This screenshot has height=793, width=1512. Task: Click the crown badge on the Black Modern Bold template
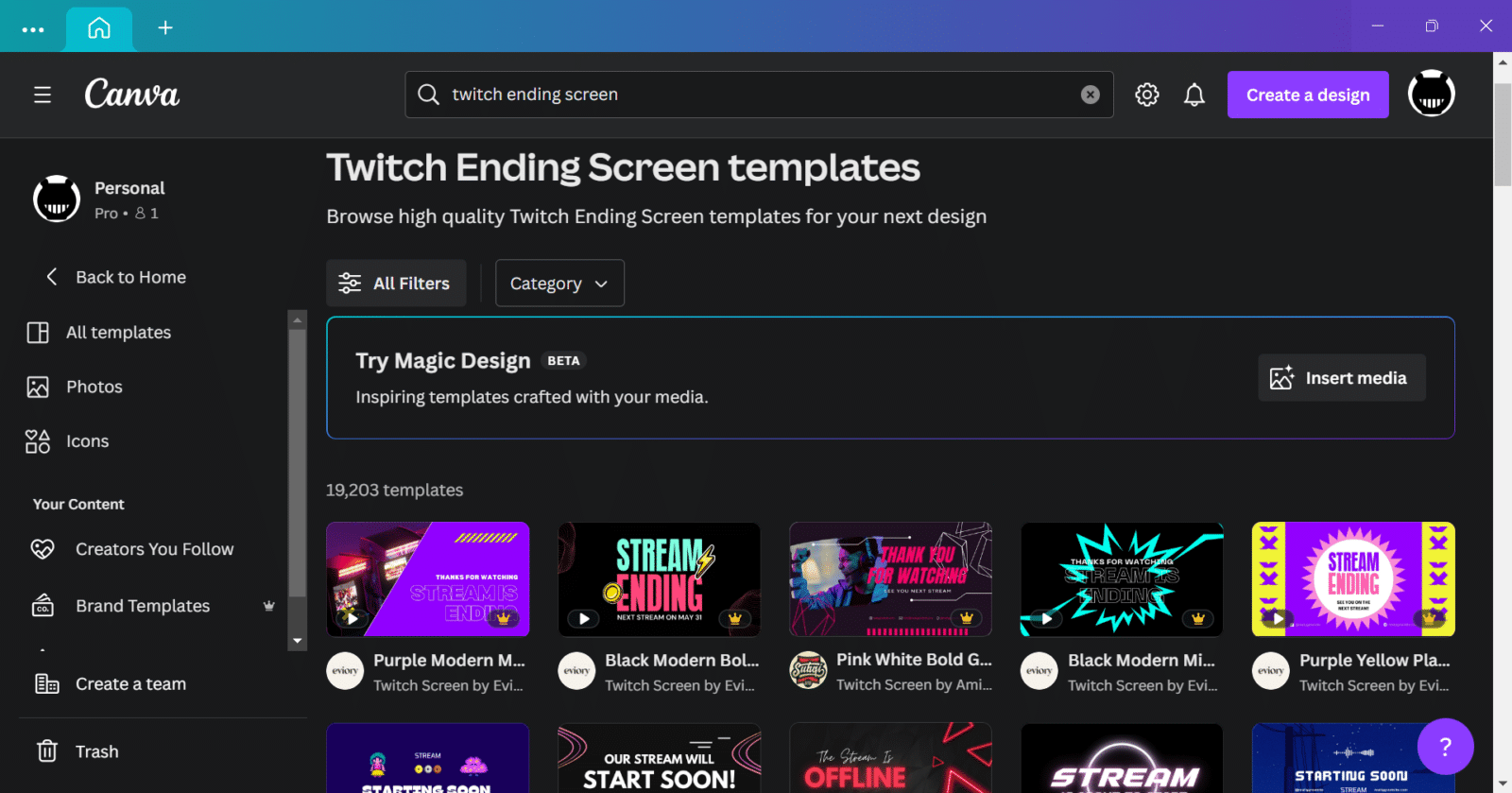coord(734,618)
